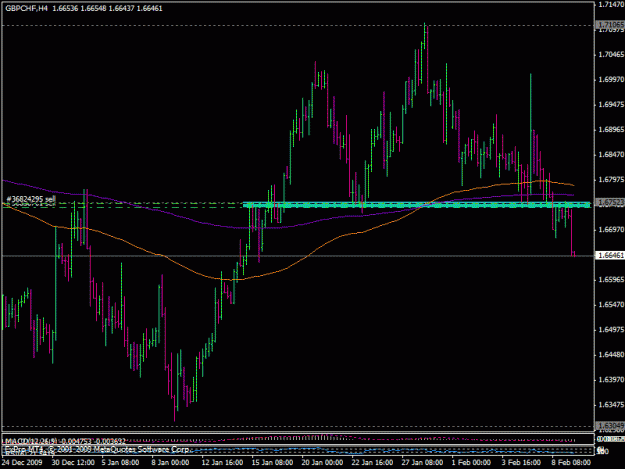This screenshot has width=625, height=469.
Task: Click the '27 Jan 08:00' time label
Action: [x=422, y=462]
